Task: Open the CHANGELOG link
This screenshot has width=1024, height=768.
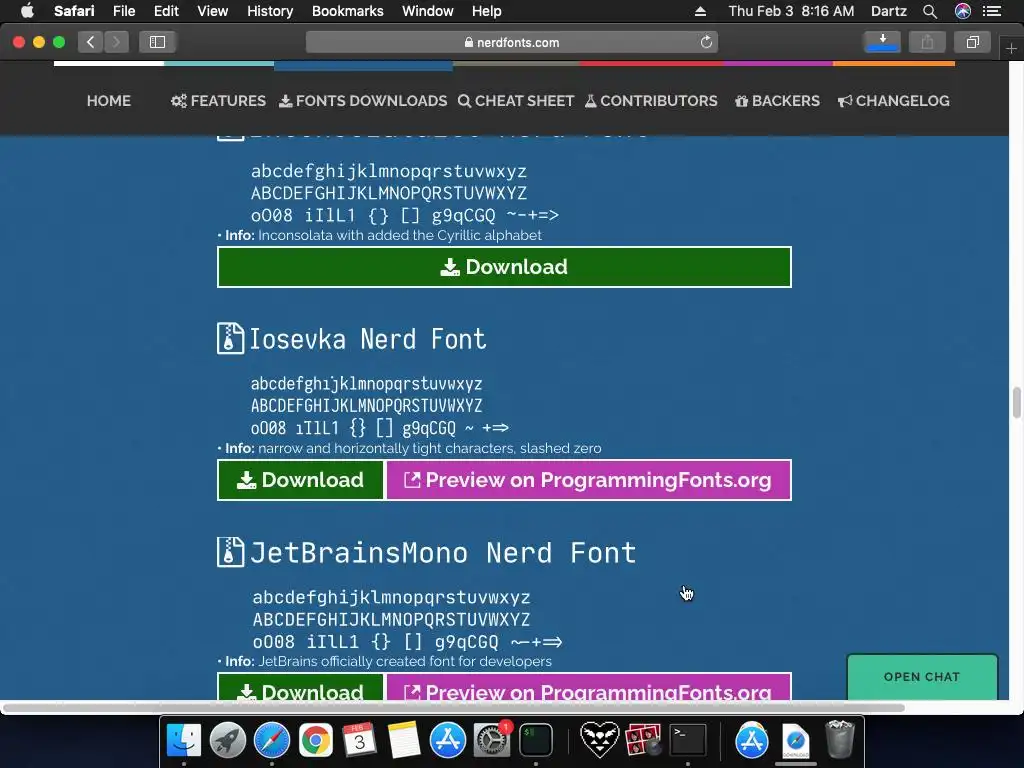Action: pyautogui.click(x=893, y=101)
